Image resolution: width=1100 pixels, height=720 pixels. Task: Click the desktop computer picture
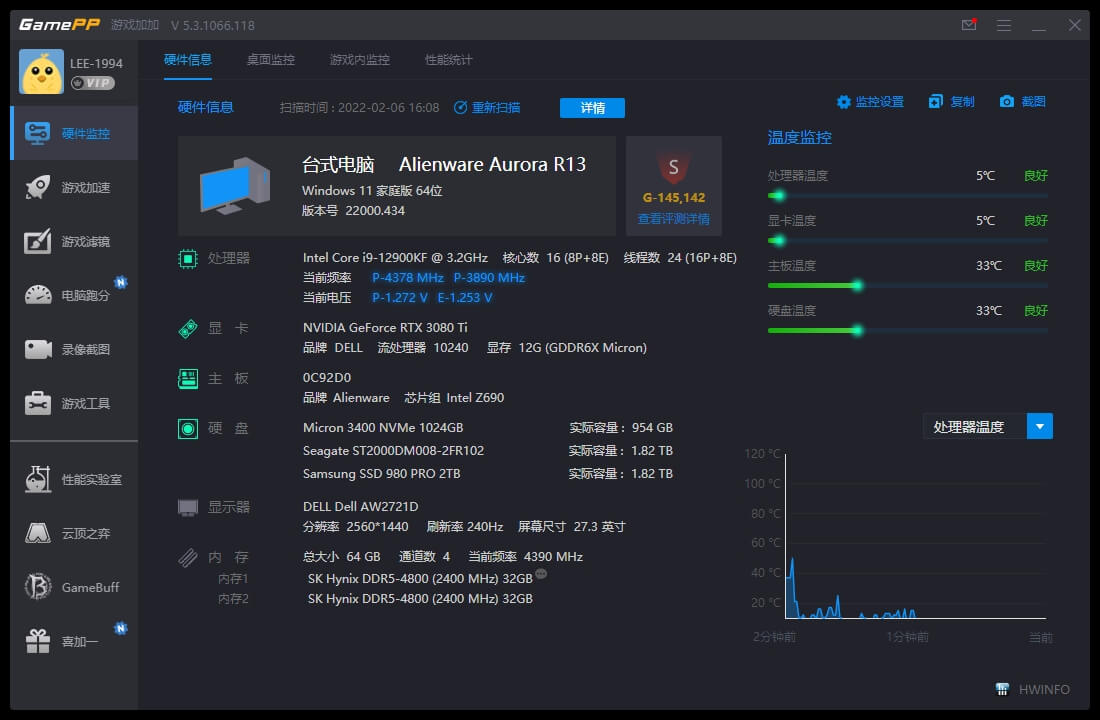[235, 186]
